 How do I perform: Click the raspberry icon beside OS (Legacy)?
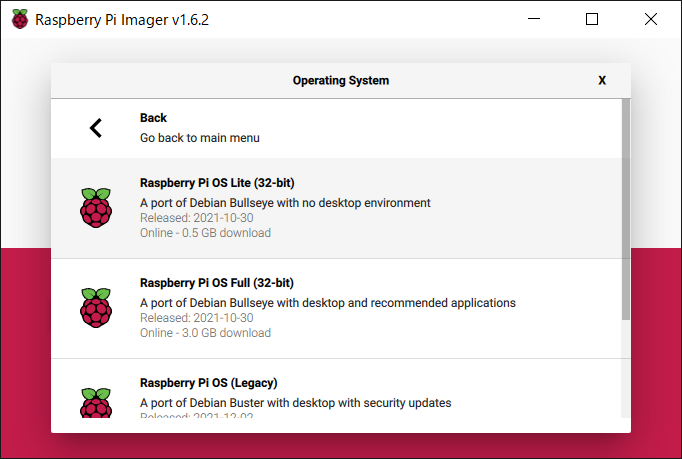click(96, 402)
